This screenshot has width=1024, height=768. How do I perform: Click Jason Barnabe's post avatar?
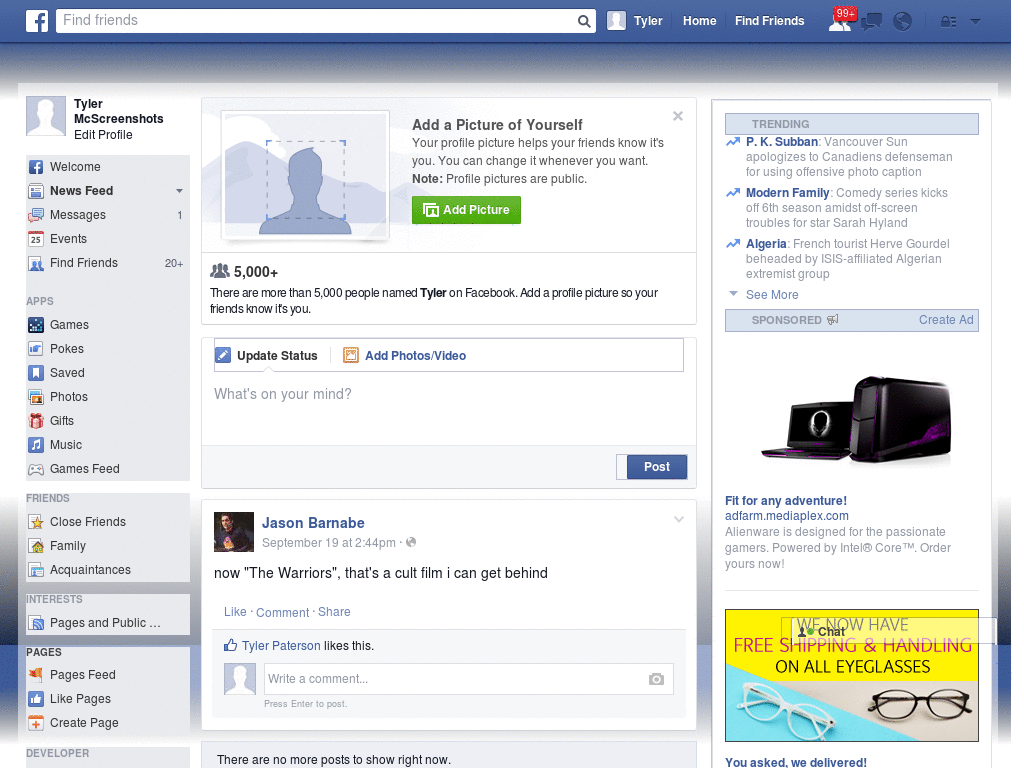(x=234, y=532)
